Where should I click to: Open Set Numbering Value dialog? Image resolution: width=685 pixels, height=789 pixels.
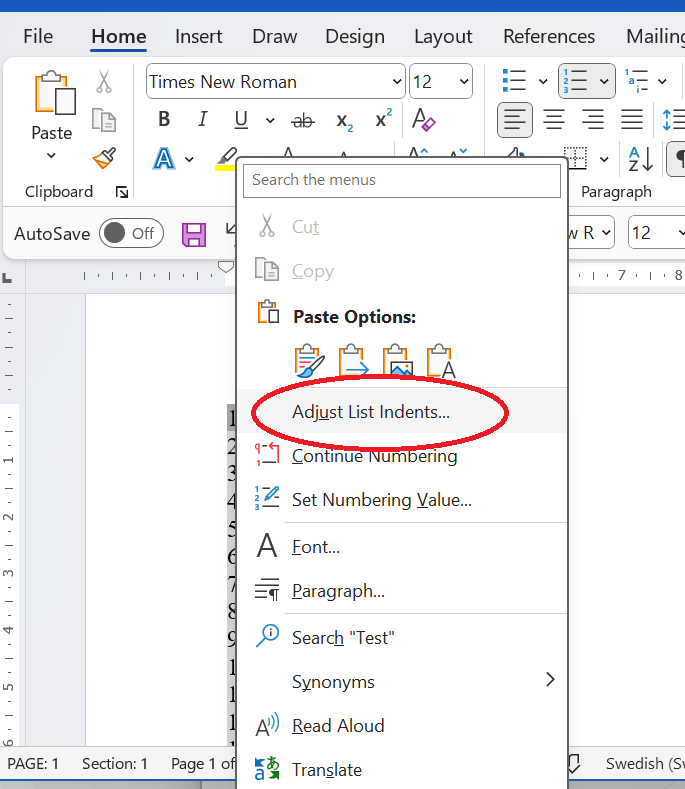click(402, 500)
